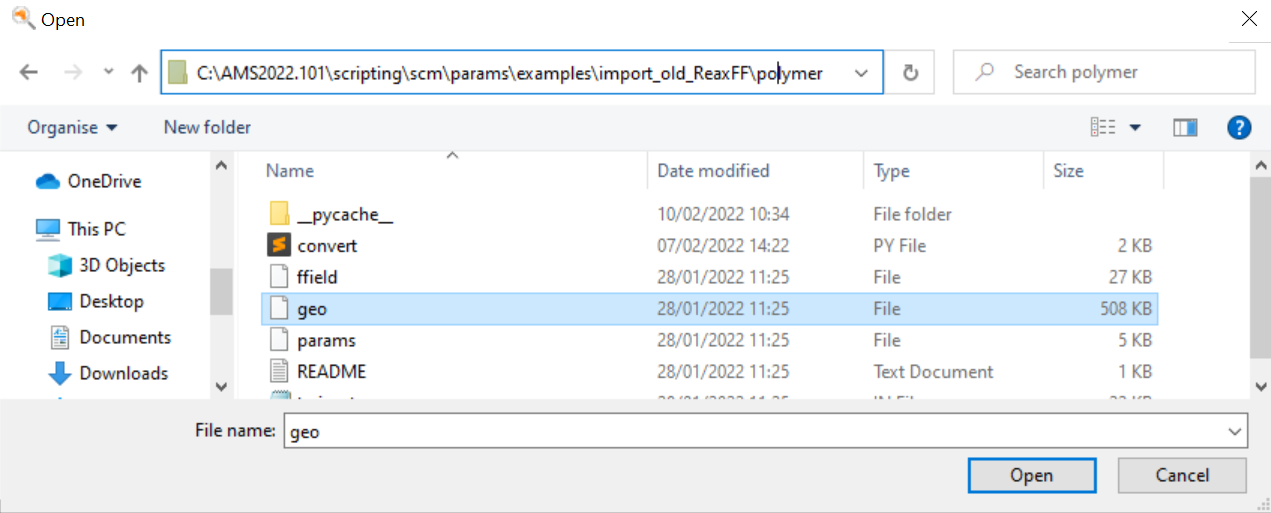Refresh the current folder view

(x=910, y=73)
